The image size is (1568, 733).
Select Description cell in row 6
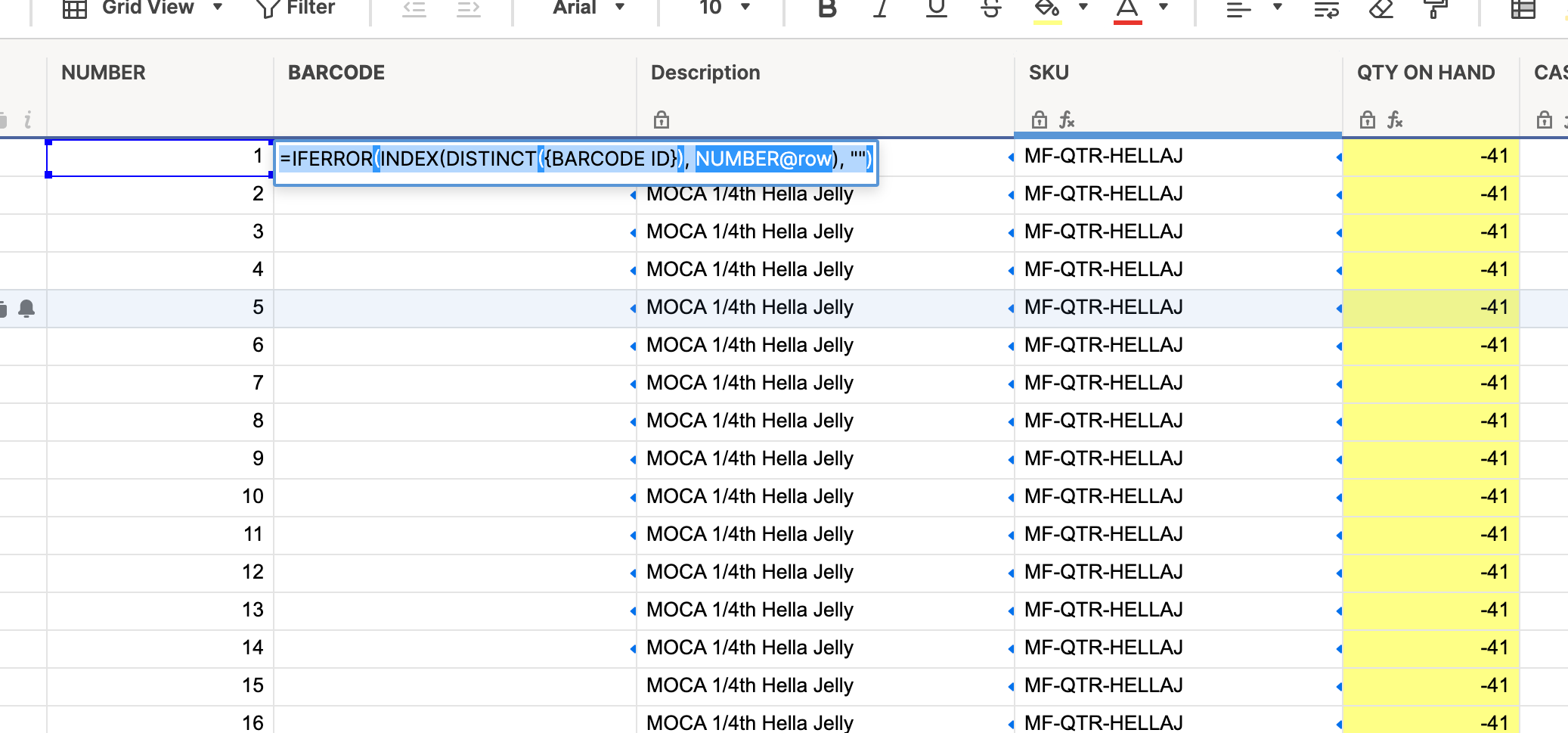point(825,346)
